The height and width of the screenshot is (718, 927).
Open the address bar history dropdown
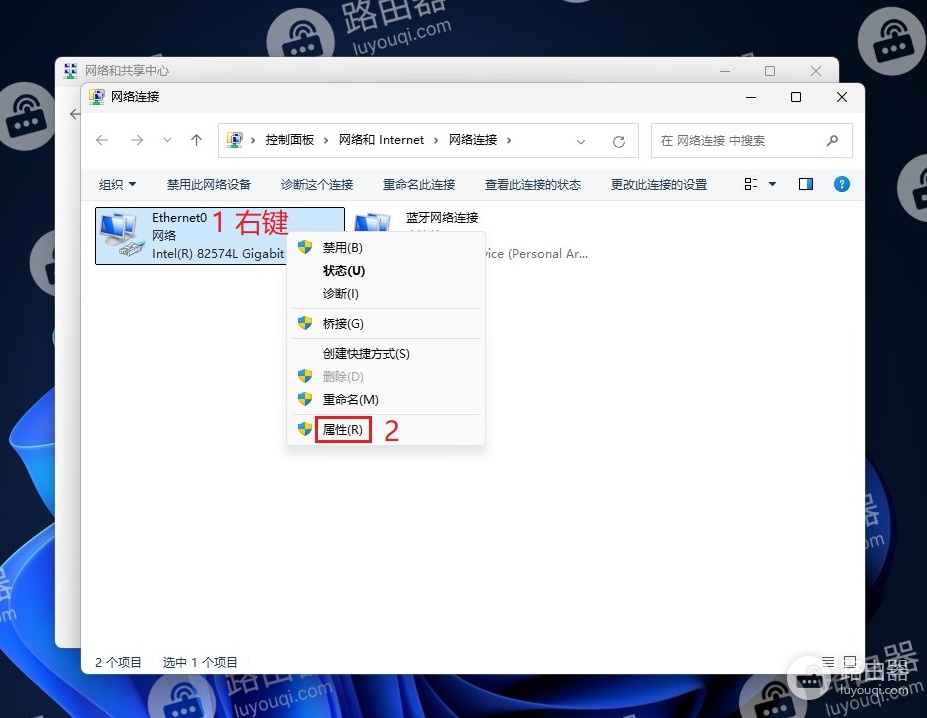(x=581, y=141)
